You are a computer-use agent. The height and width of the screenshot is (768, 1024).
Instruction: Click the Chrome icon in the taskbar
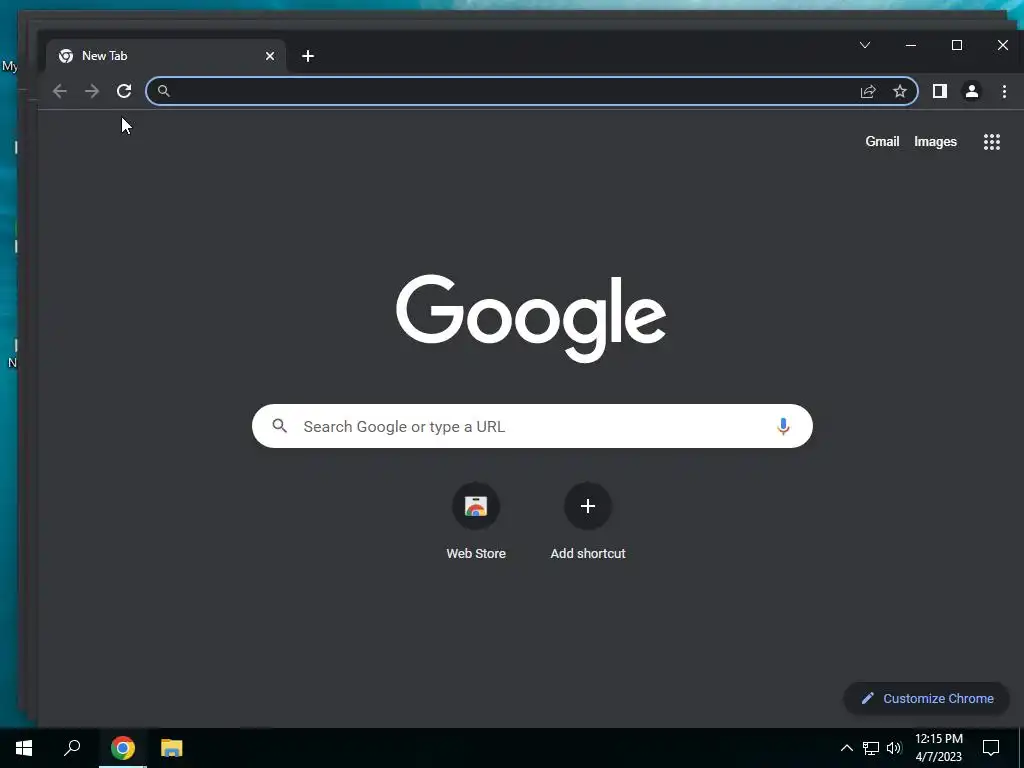tap(123, 748)
